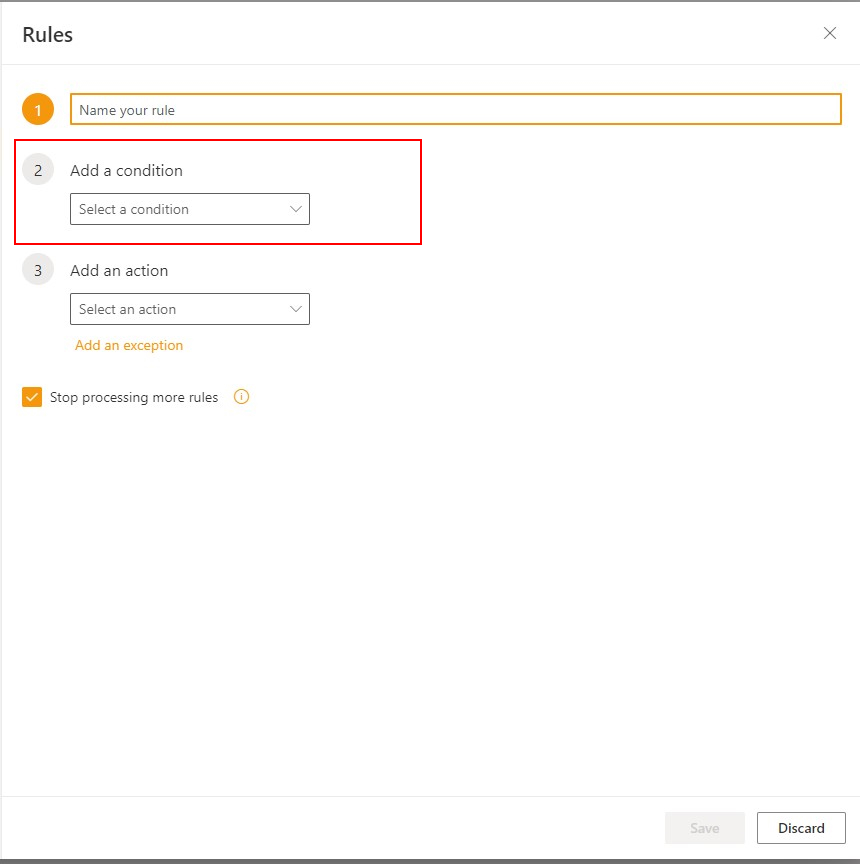Screen dimensions: 860x864
Task: Click the chevron arrow in the action box
Action: [x=296, y=309]
